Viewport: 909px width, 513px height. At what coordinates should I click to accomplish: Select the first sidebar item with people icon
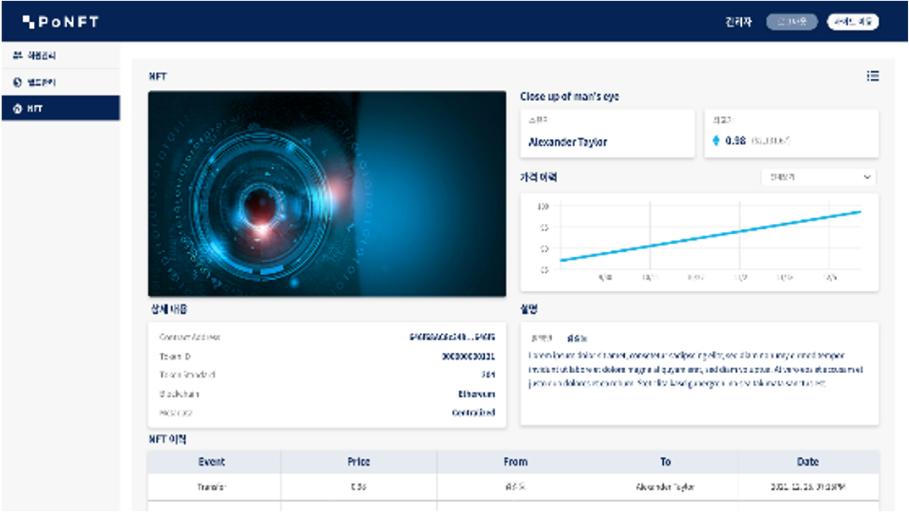tap(60, 56)
